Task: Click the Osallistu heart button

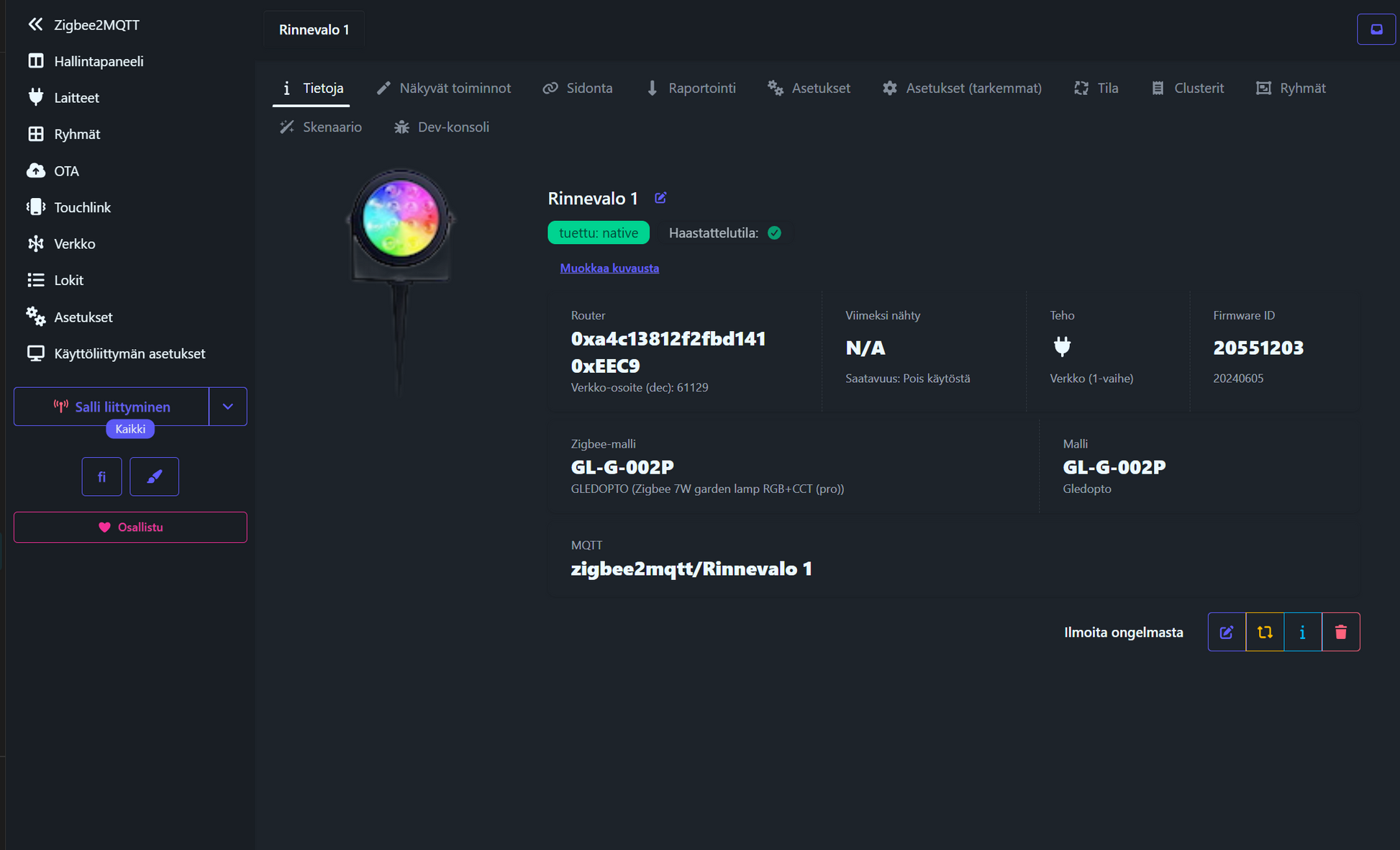Action: click(130, 527)
